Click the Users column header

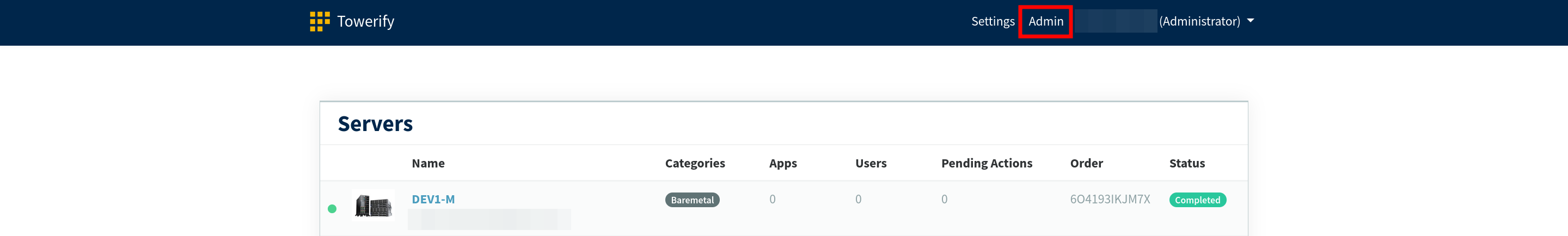tap(871, 163)
